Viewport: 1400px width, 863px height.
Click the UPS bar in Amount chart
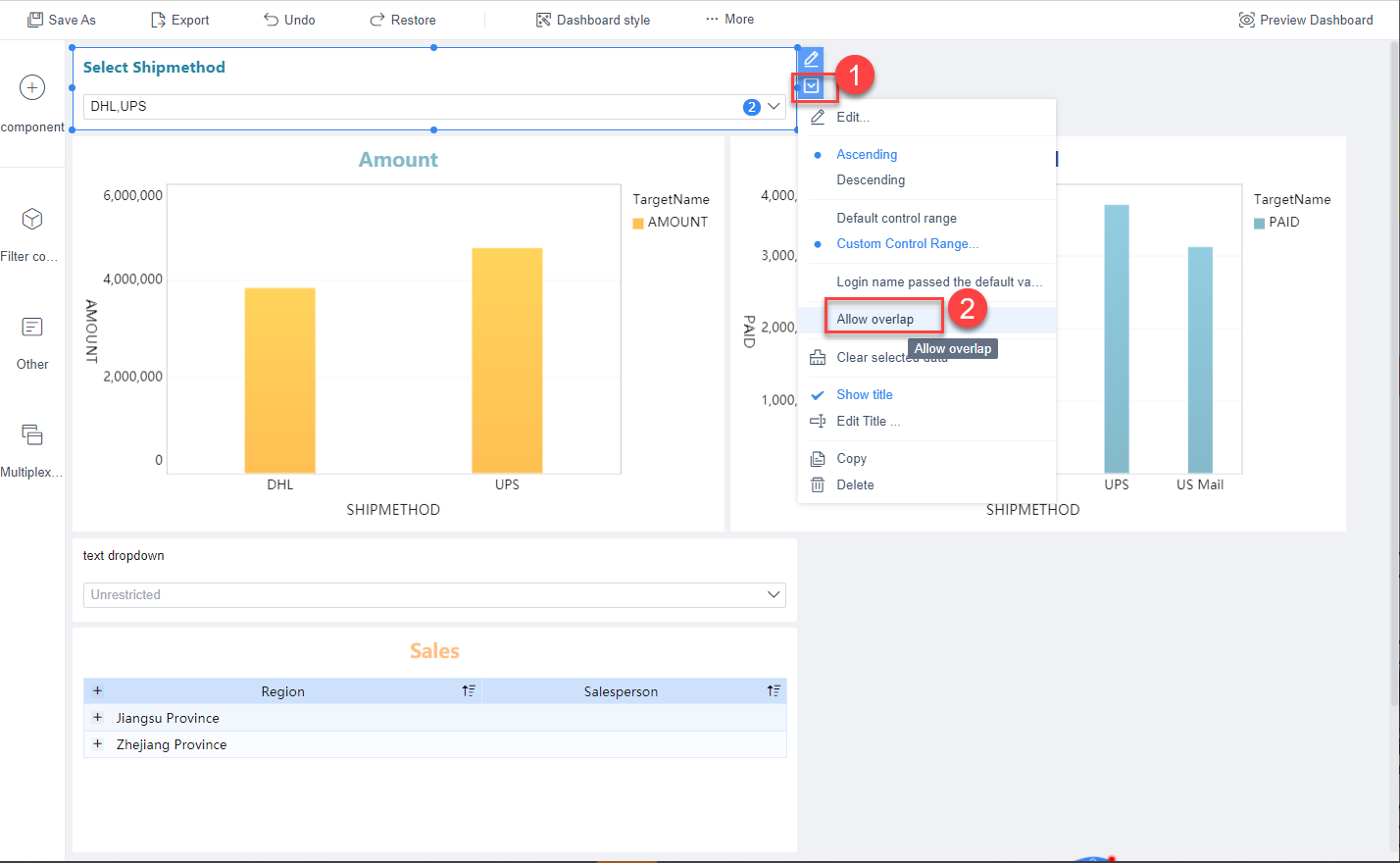(507, 361)
